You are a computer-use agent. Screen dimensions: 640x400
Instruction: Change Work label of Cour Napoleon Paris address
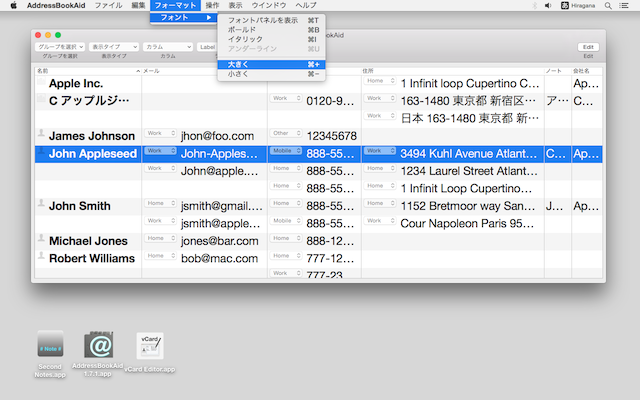coord(380,221)
